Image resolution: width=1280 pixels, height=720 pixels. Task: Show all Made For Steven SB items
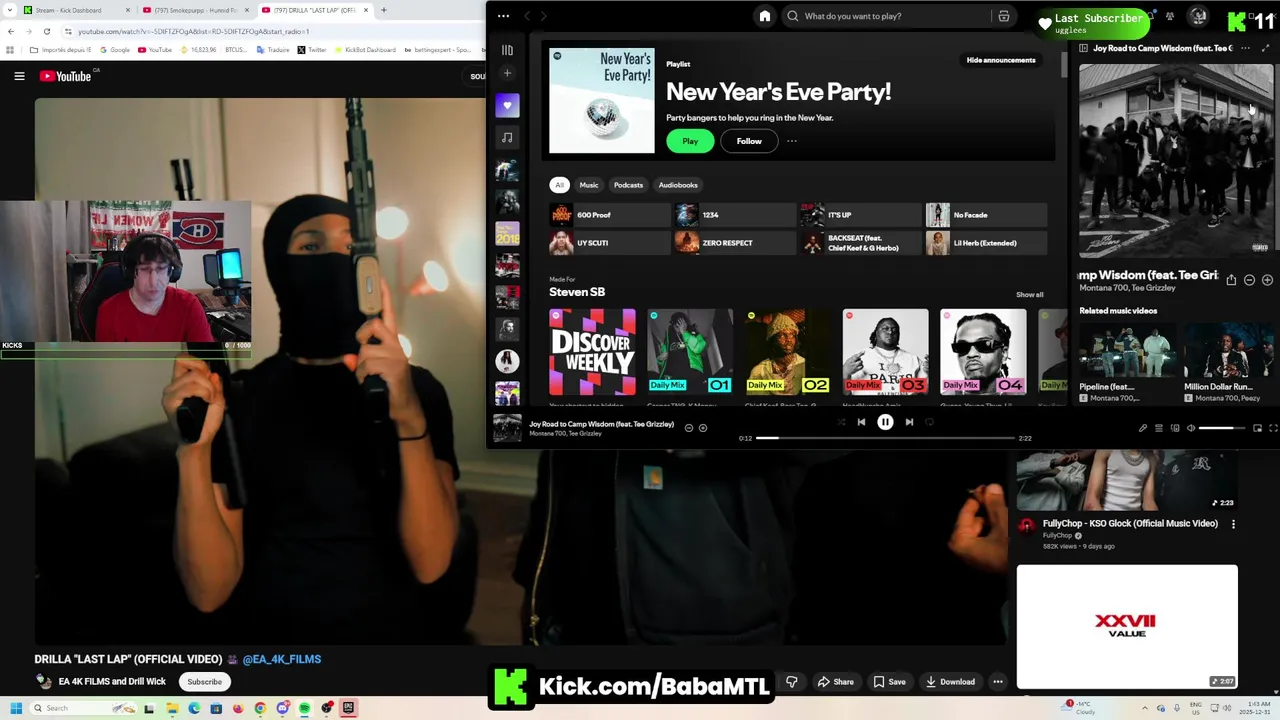pos(1029,295)
